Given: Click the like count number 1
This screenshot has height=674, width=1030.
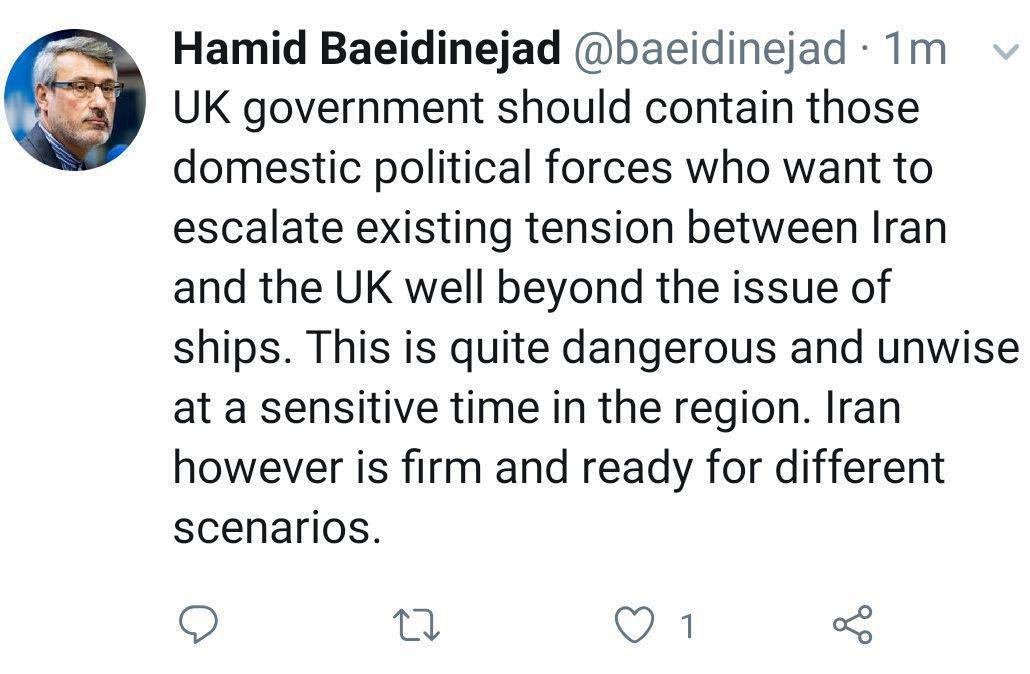Looking at the screenshot, I should (x=686, y=626).
